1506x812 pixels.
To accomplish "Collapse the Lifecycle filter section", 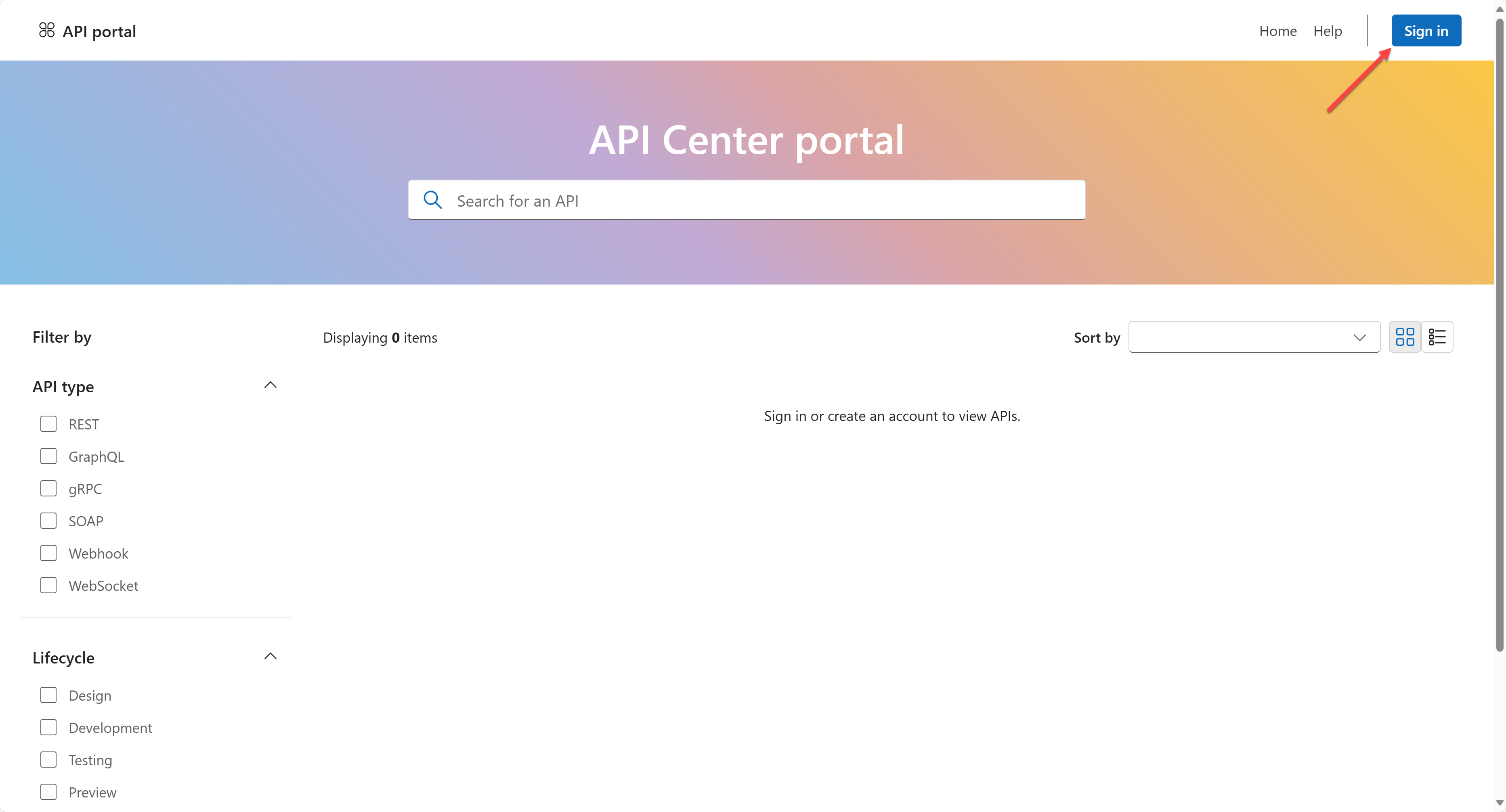I will pyautogui.click(x=270, y=657).
